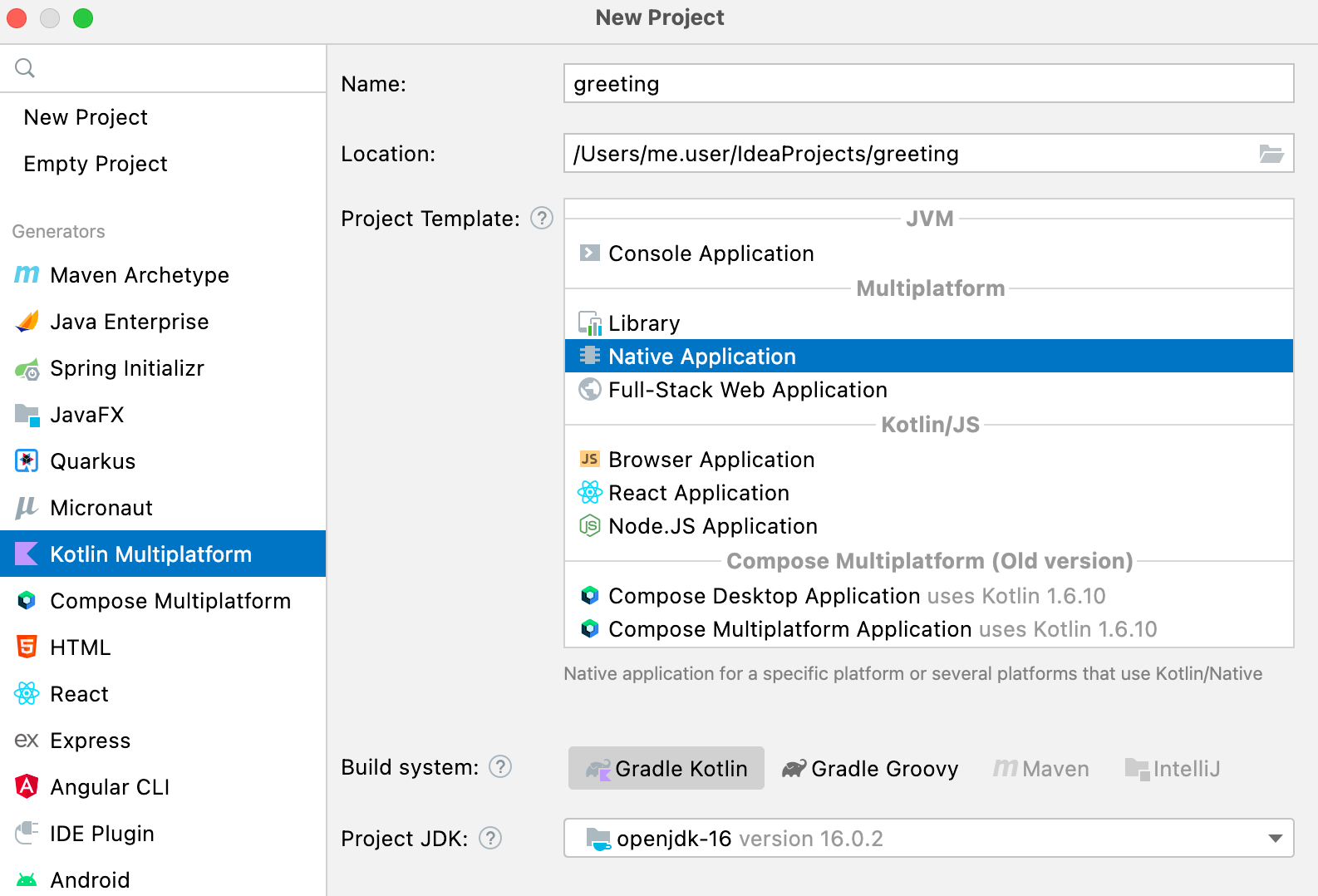Click the Compose Multiplatform generator icon
Screen dimensions: 1318x896
[27, 600]
